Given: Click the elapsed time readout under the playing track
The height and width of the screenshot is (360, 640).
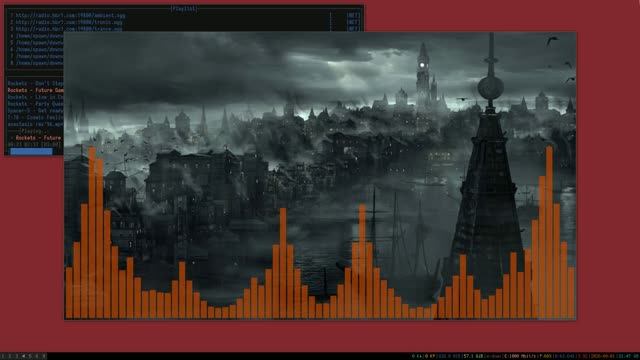Looking at the screenshot, I should tap(34, 144).
